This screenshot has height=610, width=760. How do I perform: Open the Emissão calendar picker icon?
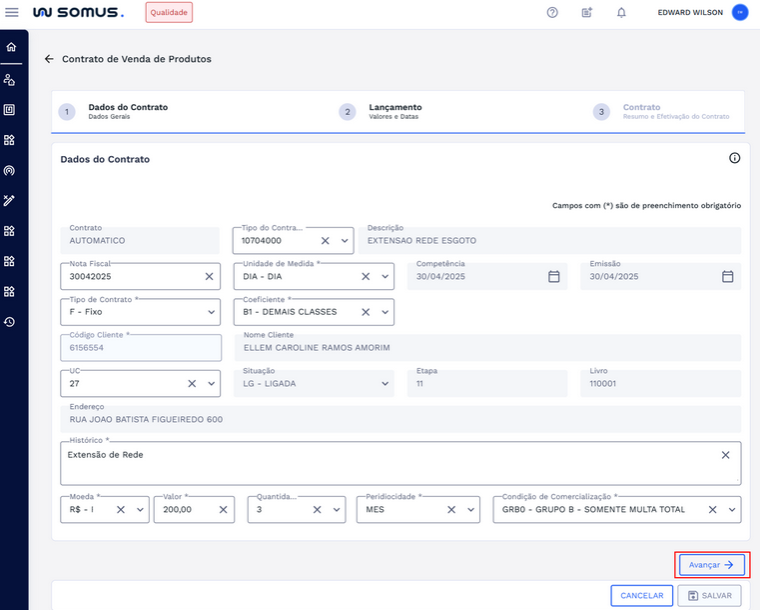(728, 277)
